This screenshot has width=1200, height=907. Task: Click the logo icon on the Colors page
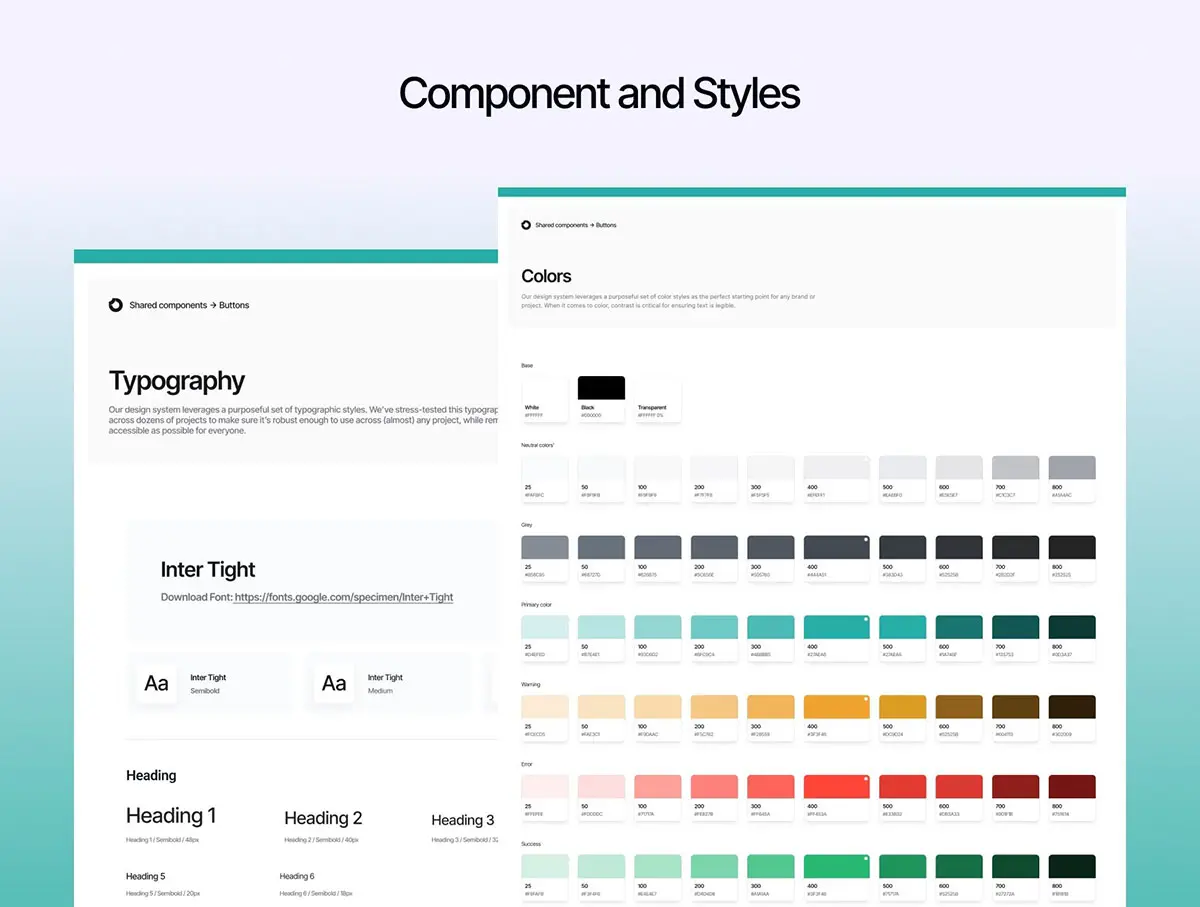[526, 225]
